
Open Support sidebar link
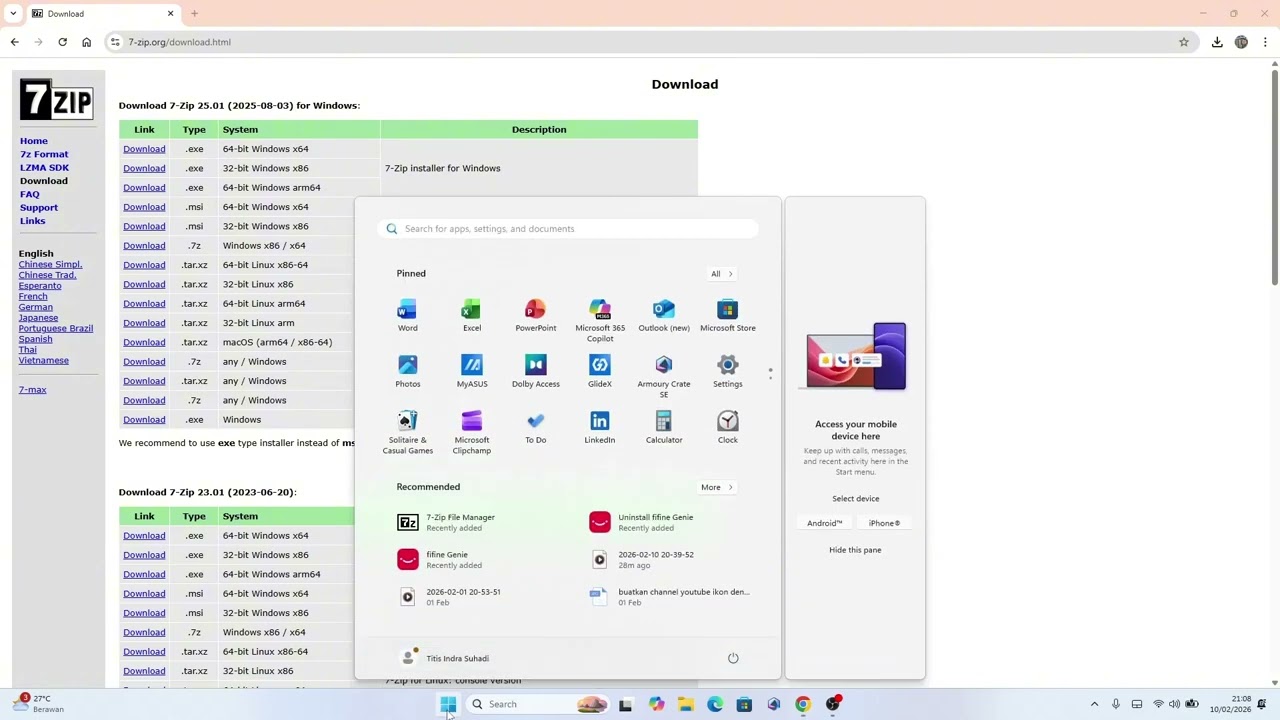tap(39, 207)
